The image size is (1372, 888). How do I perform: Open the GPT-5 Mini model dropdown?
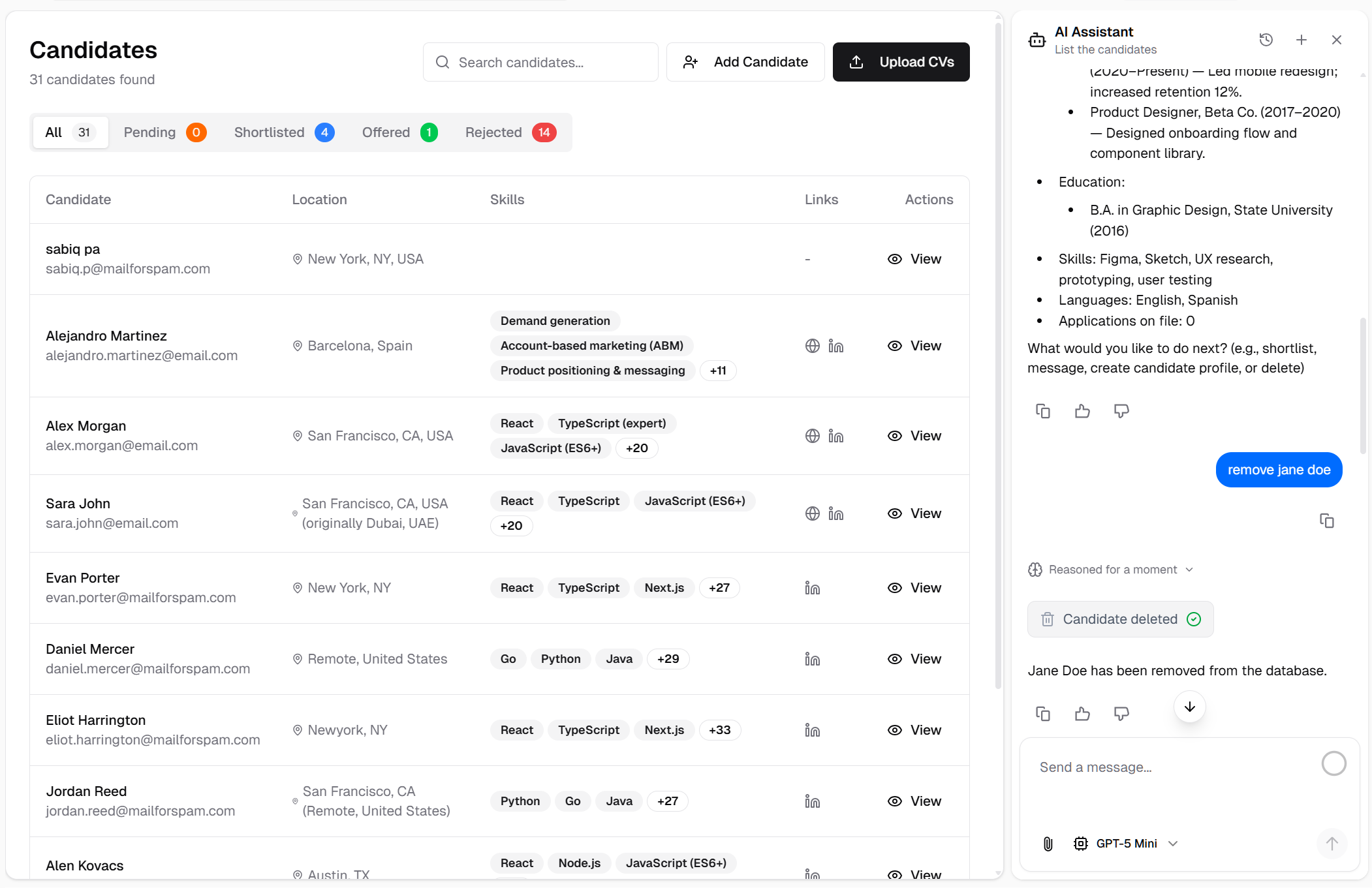click(x=1126, y=844)
